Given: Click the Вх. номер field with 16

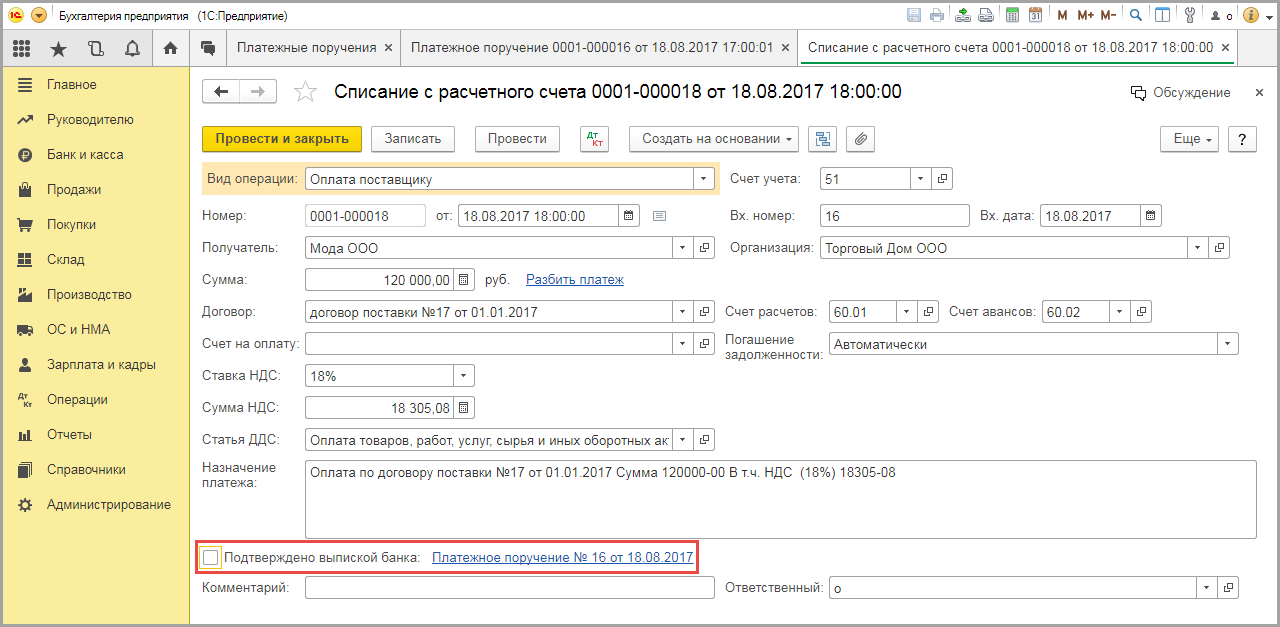Looking at the screenshot, I should click(x=895, y=216).
